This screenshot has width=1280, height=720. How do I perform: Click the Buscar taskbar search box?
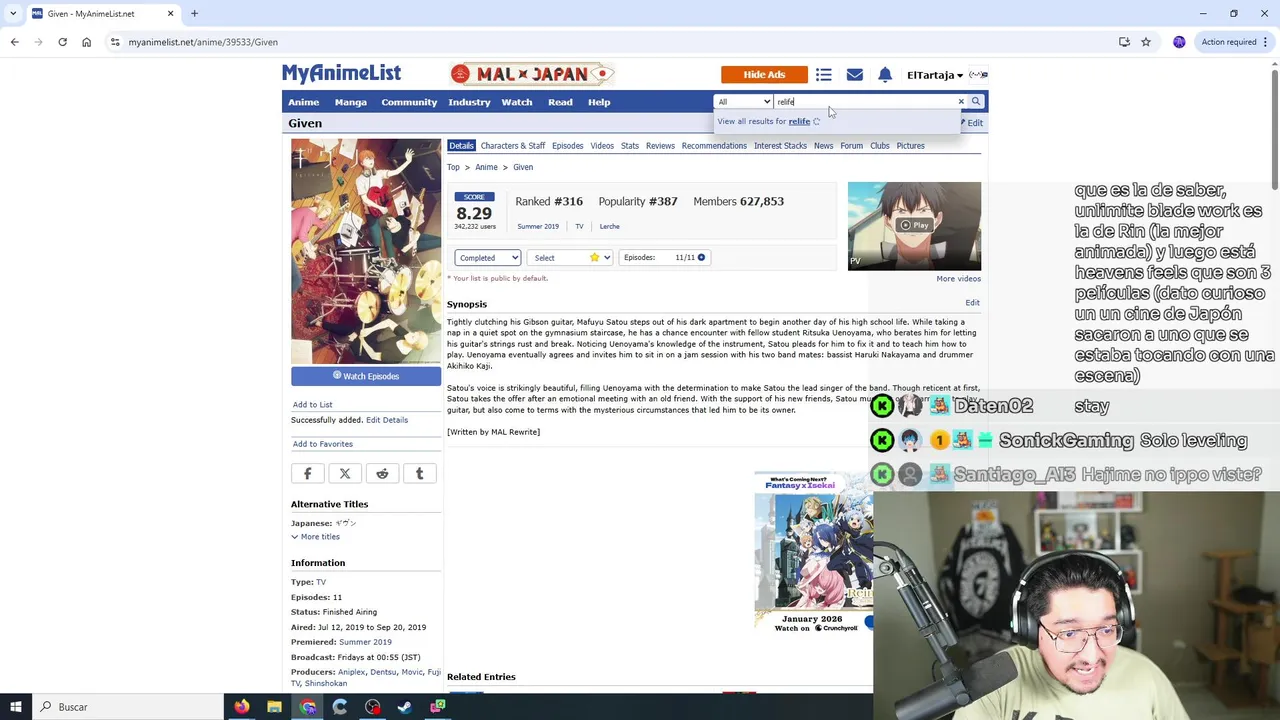tap(127, 707)
